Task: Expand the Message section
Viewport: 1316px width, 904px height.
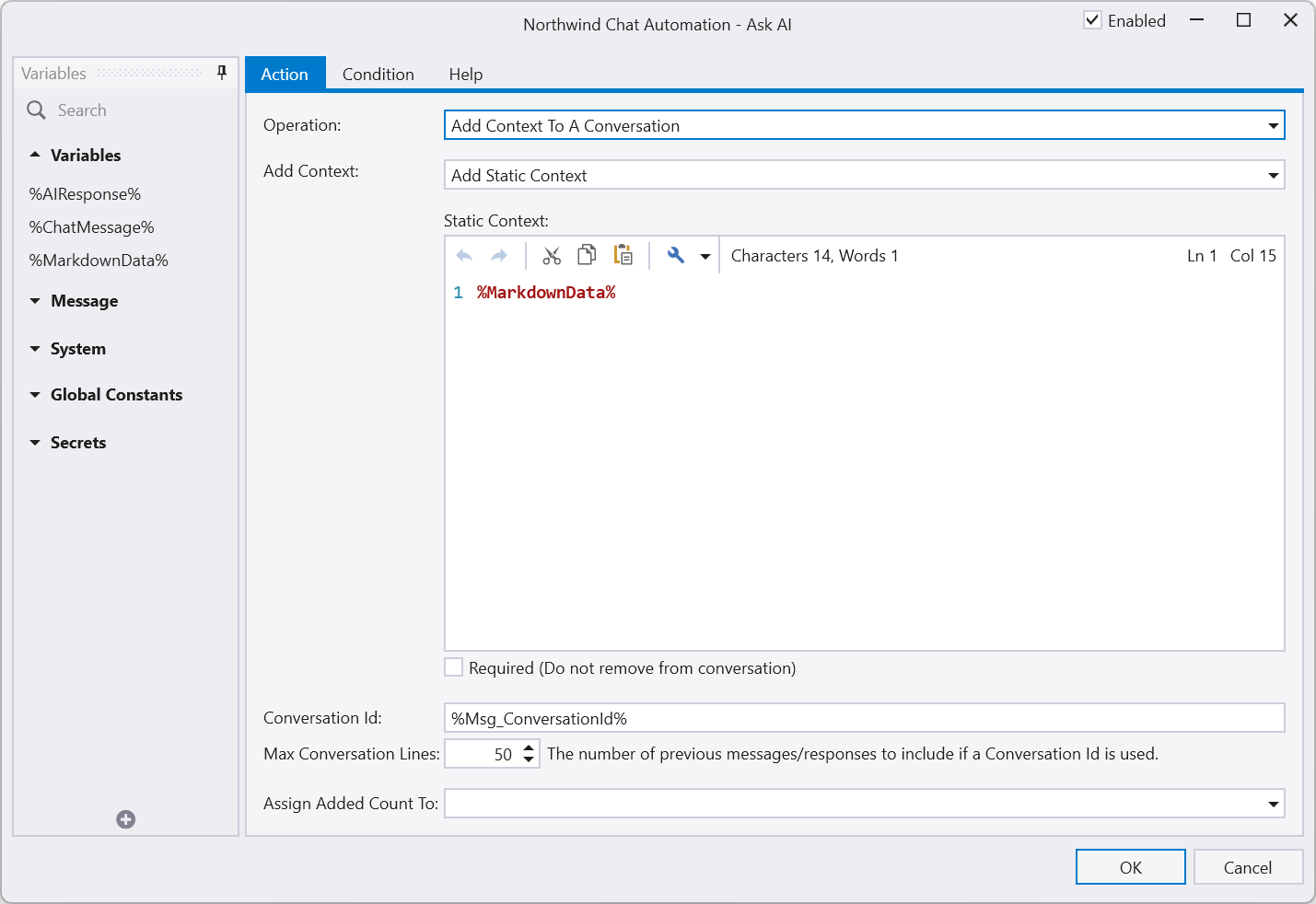Action: click(x=35, y=301)
